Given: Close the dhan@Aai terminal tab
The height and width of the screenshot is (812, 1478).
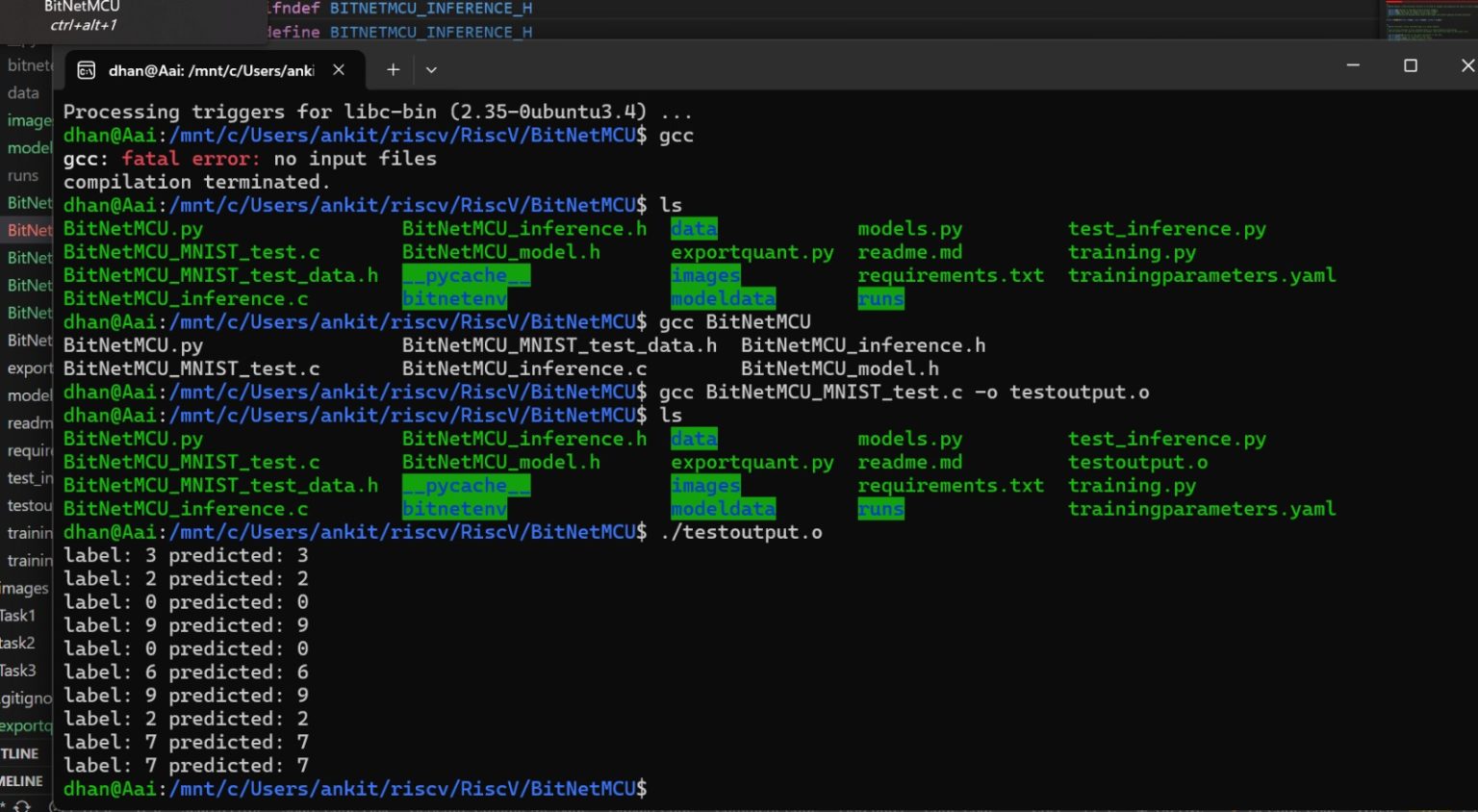Looking at the screenshot, I should (339, 69).
